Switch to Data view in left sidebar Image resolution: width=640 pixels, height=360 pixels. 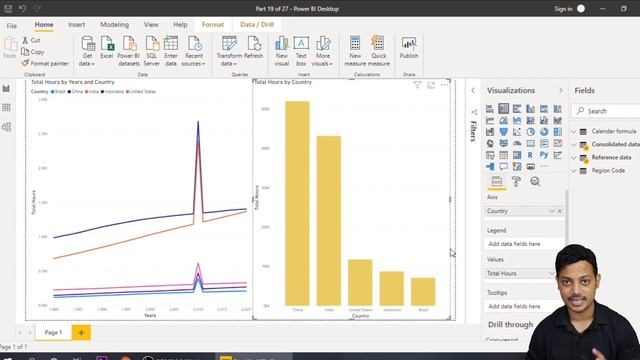[6, 108]
